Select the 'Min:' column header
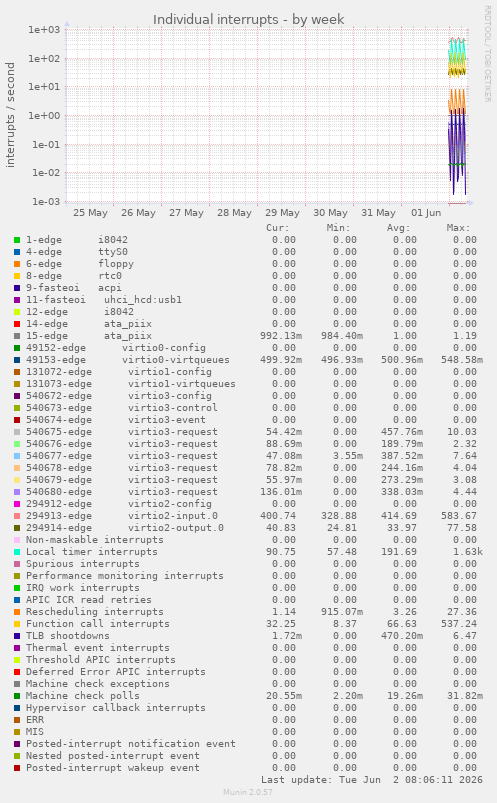The height and width of the screenshot is (803, 497). point(338,228)
